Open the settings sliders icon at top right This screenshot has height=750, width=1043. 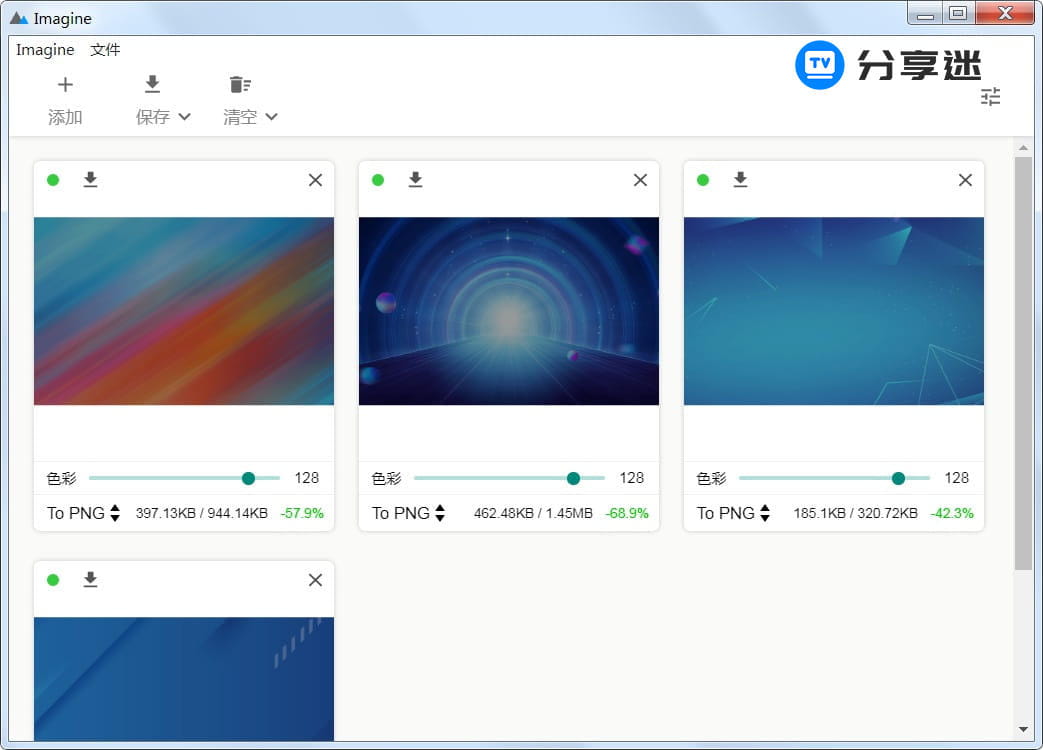(x=990, y=97)
